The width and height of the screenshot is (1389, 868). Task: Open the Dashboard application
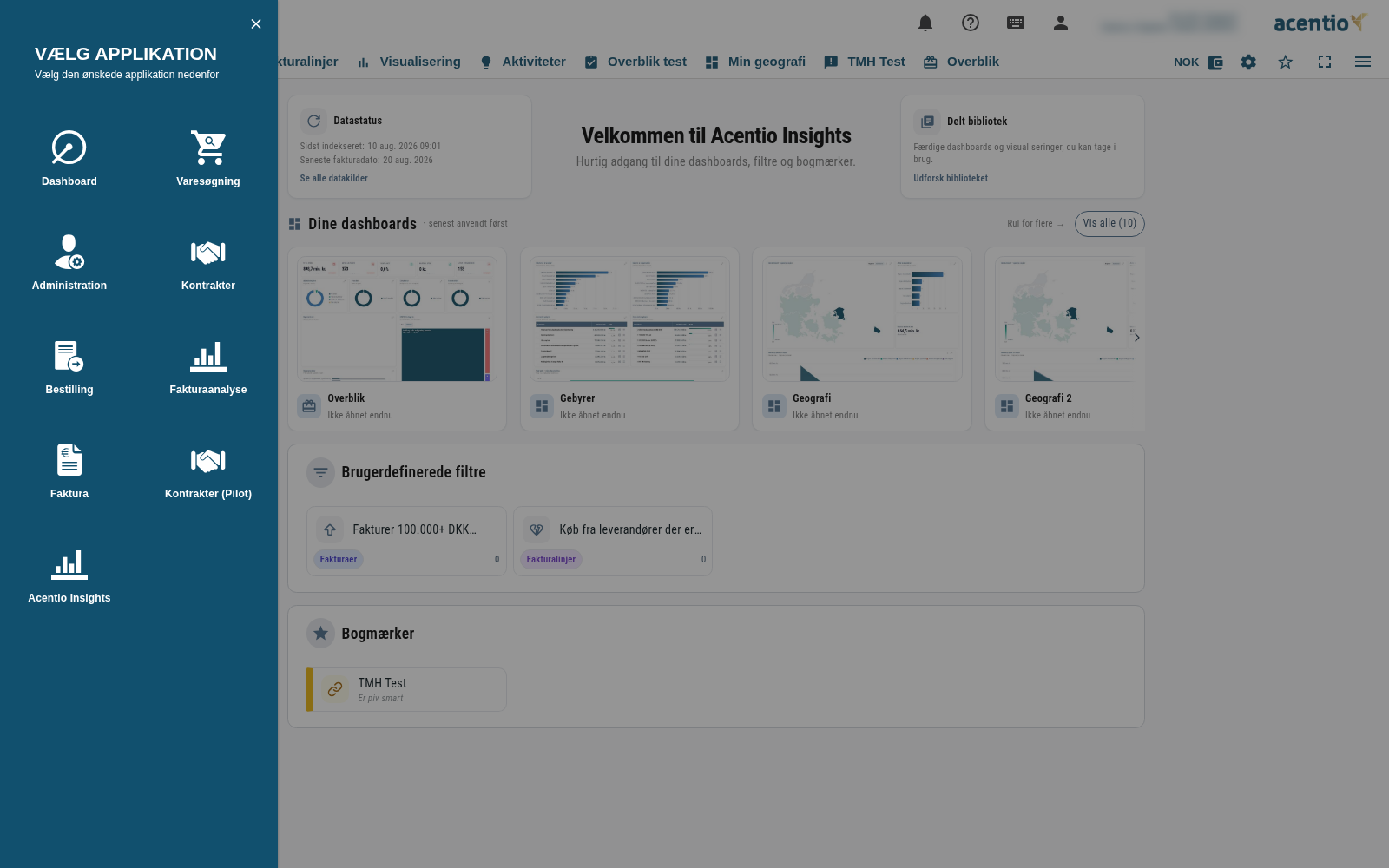[69, 158]
